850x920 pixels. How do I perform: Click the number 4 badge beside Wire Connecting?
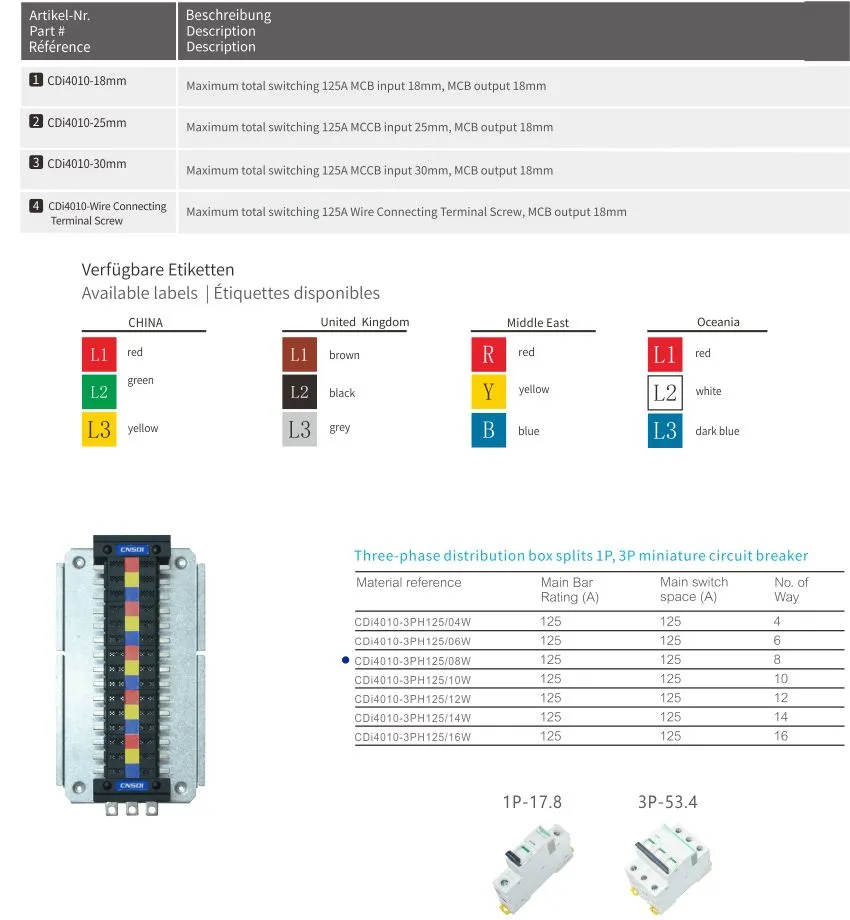pos(36,206)
